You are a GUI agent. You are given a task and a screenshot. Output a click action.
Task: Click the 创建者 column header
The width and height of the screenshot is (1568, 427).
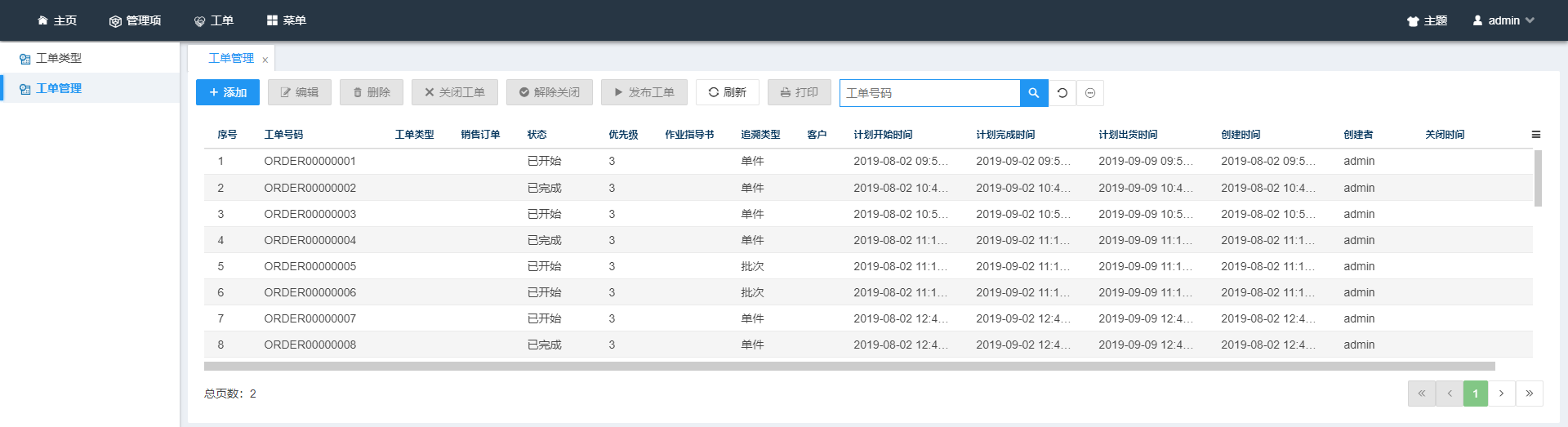pos(1358,135)
